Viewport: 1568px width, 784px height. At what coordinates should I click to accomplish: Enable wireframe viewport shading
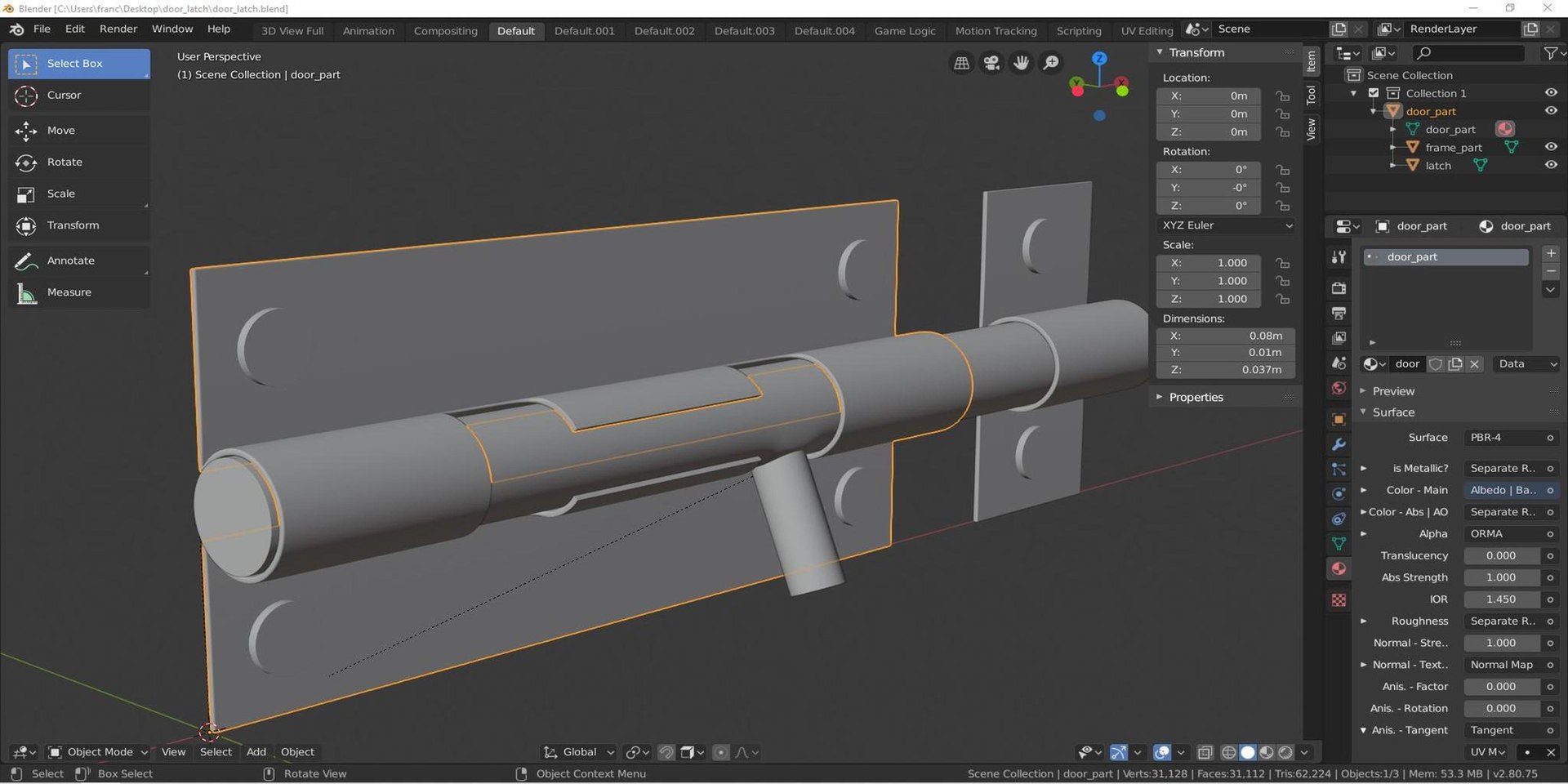(x=1228, y=752)
